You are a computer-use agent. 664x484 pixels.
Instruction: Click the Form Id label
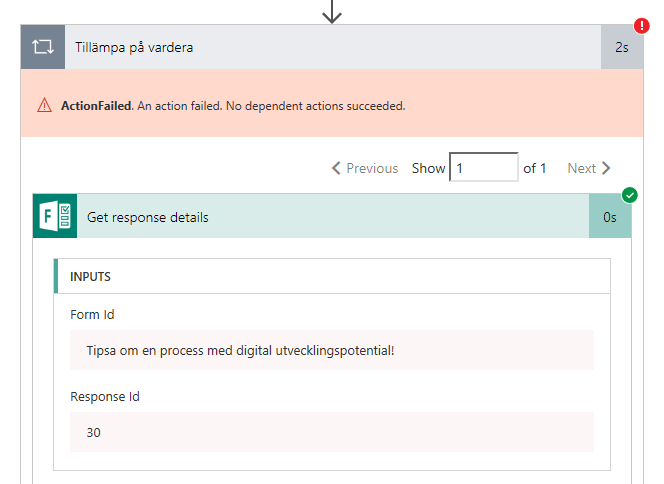click(x=92, y=314)
